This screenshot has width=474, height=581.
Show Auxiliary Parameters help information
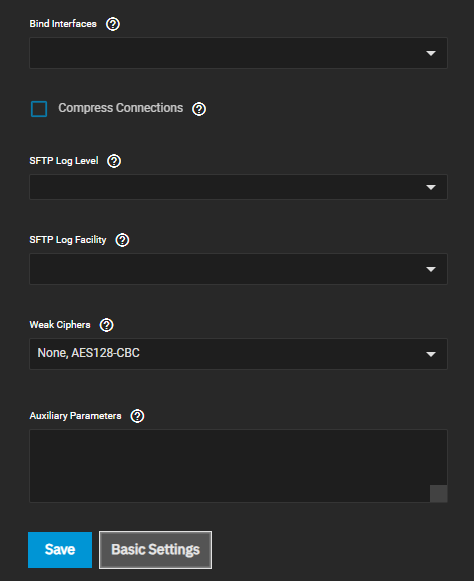tap(137, 416)
